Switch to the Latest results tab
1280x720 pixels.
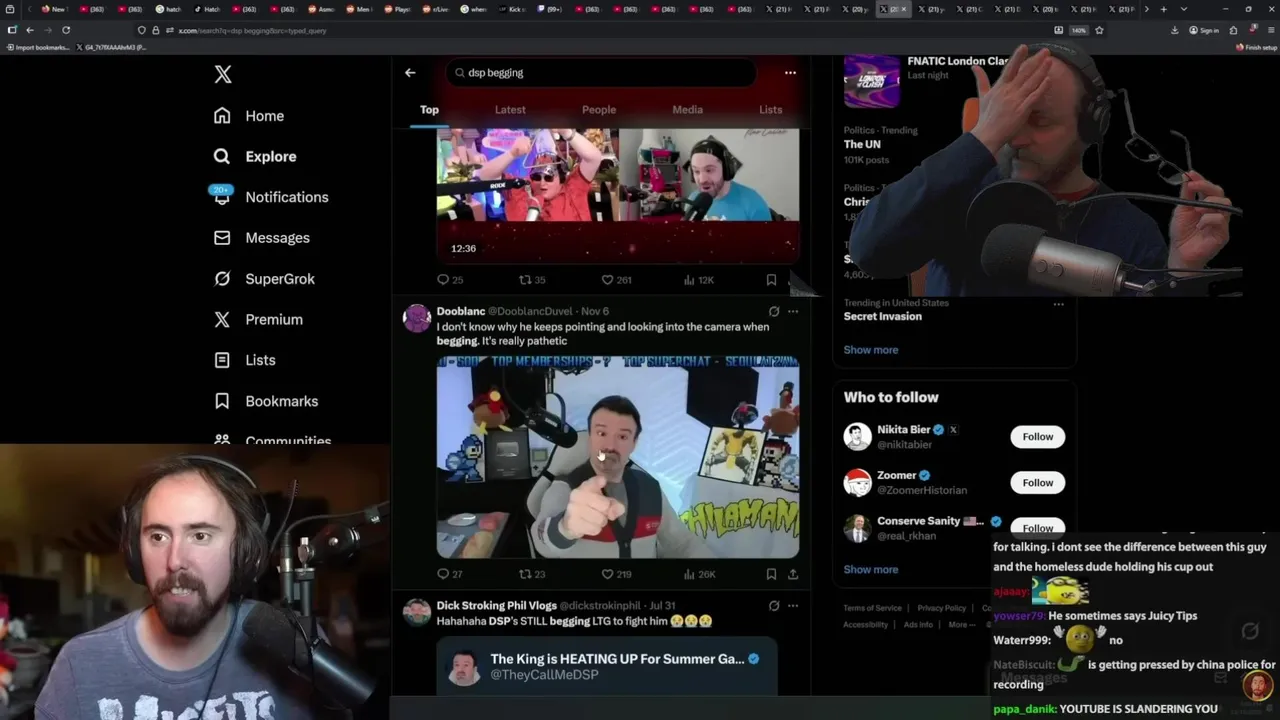coord(510,110)
